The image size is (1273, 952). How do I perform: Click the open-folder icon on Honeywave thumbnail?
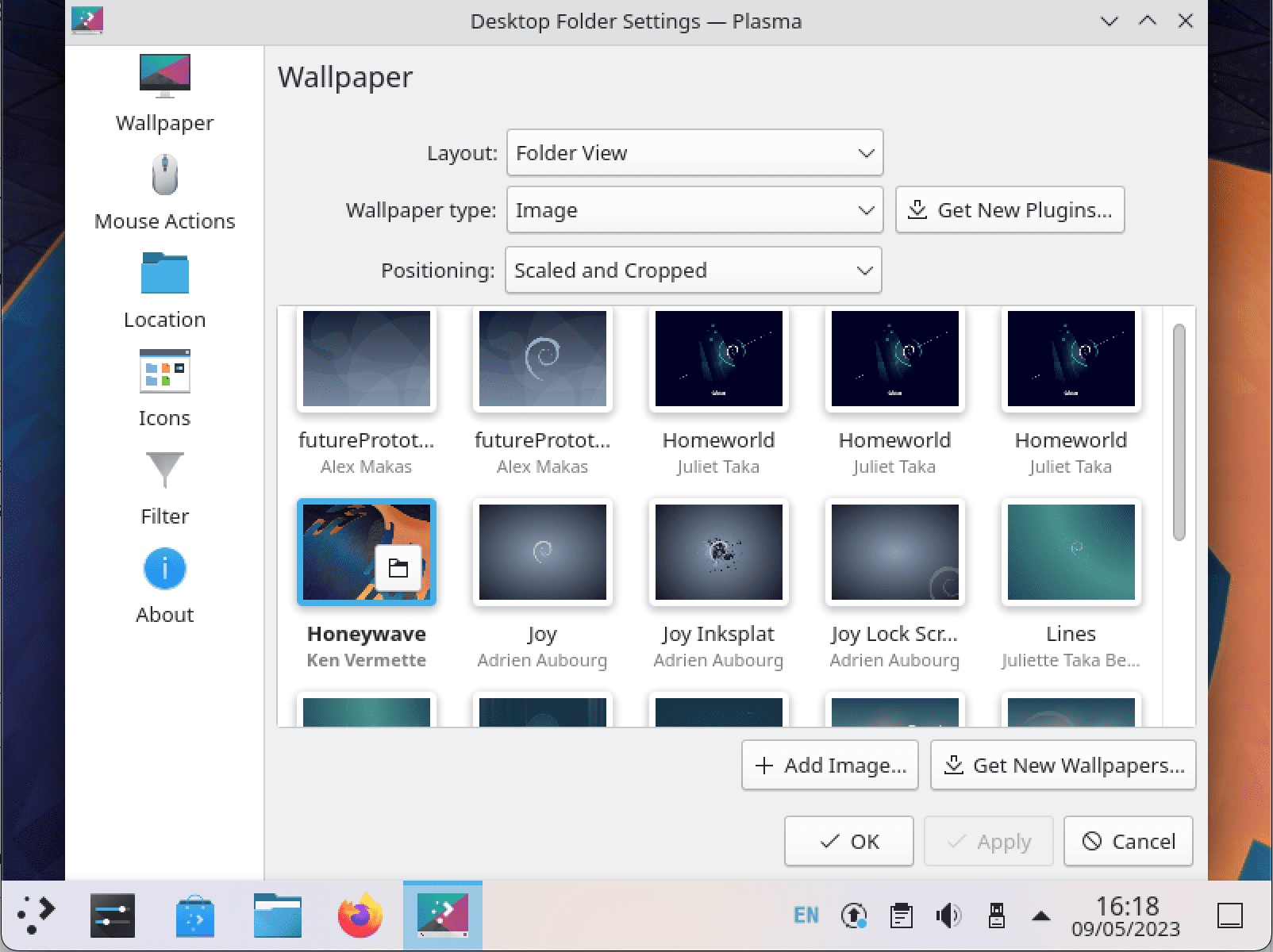(x=398, y=568)
